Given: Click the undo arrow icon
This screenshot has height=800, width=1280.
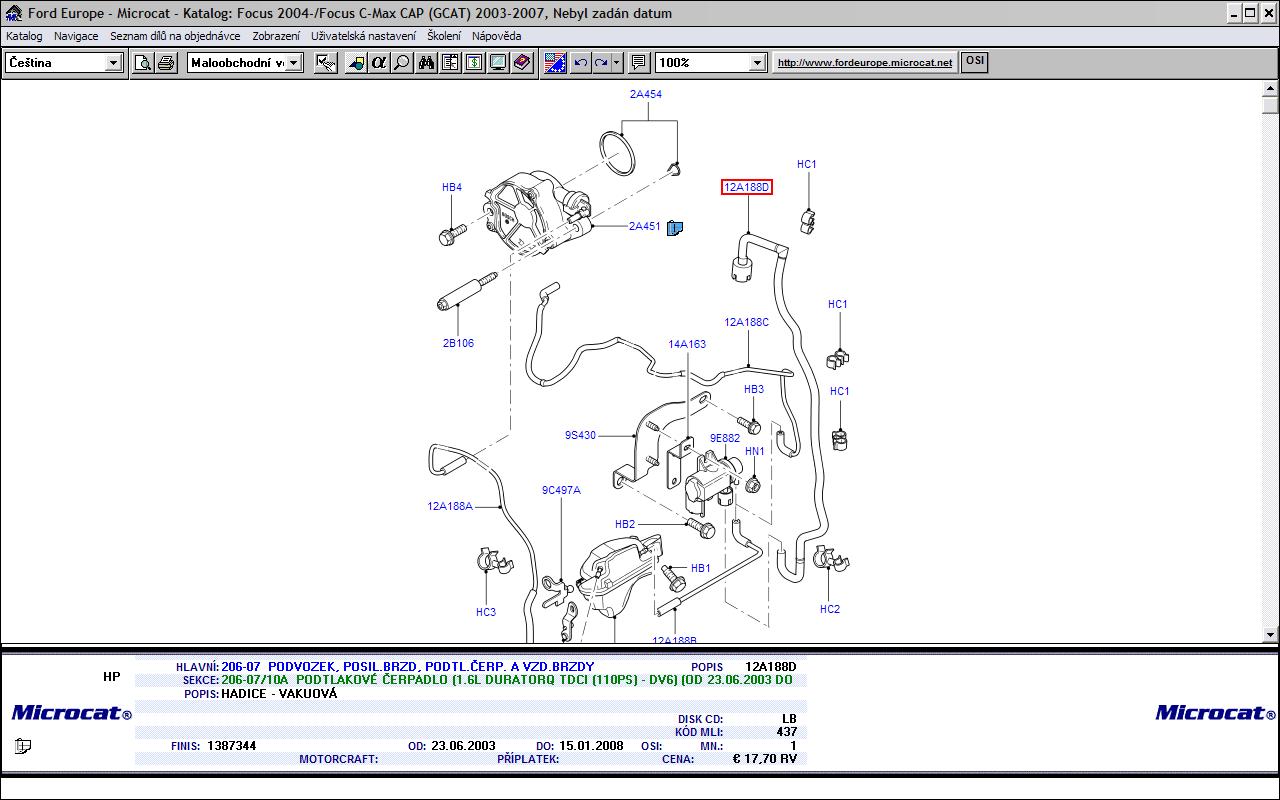Looking at the screenshot, I should coord(580,63).
